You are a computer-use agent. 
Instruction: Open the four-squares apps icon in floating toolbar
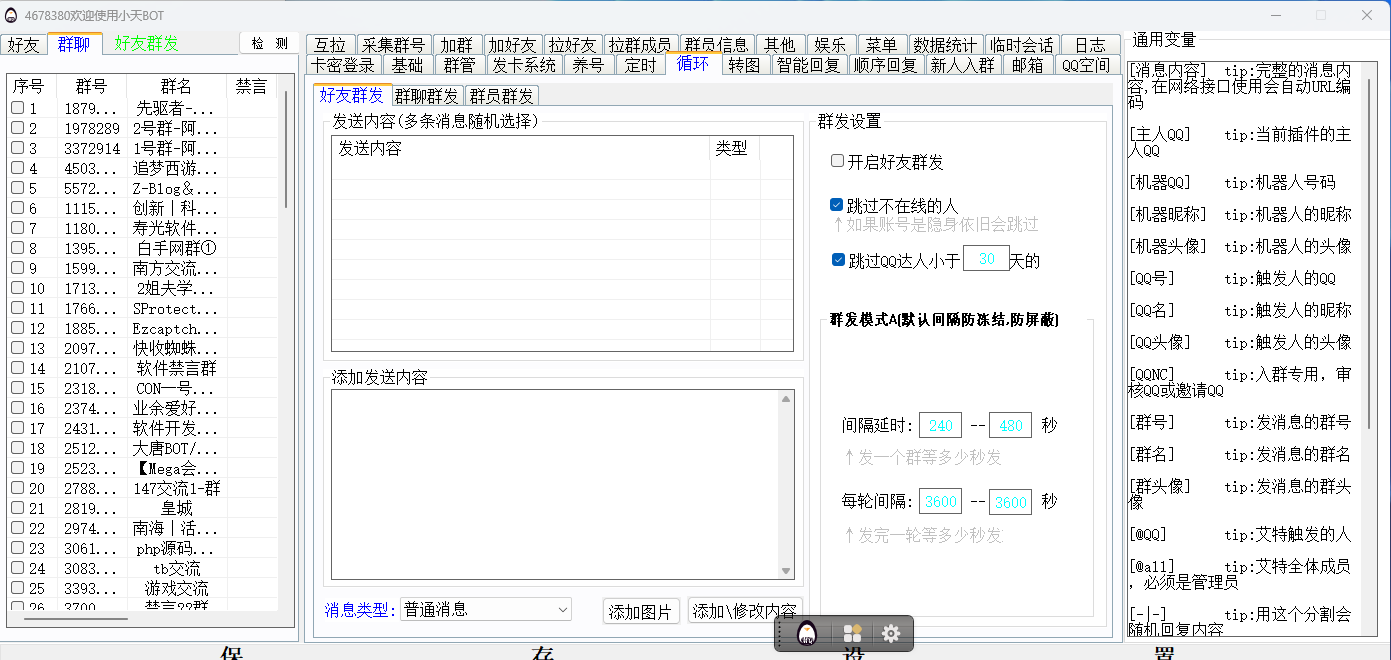852,634
